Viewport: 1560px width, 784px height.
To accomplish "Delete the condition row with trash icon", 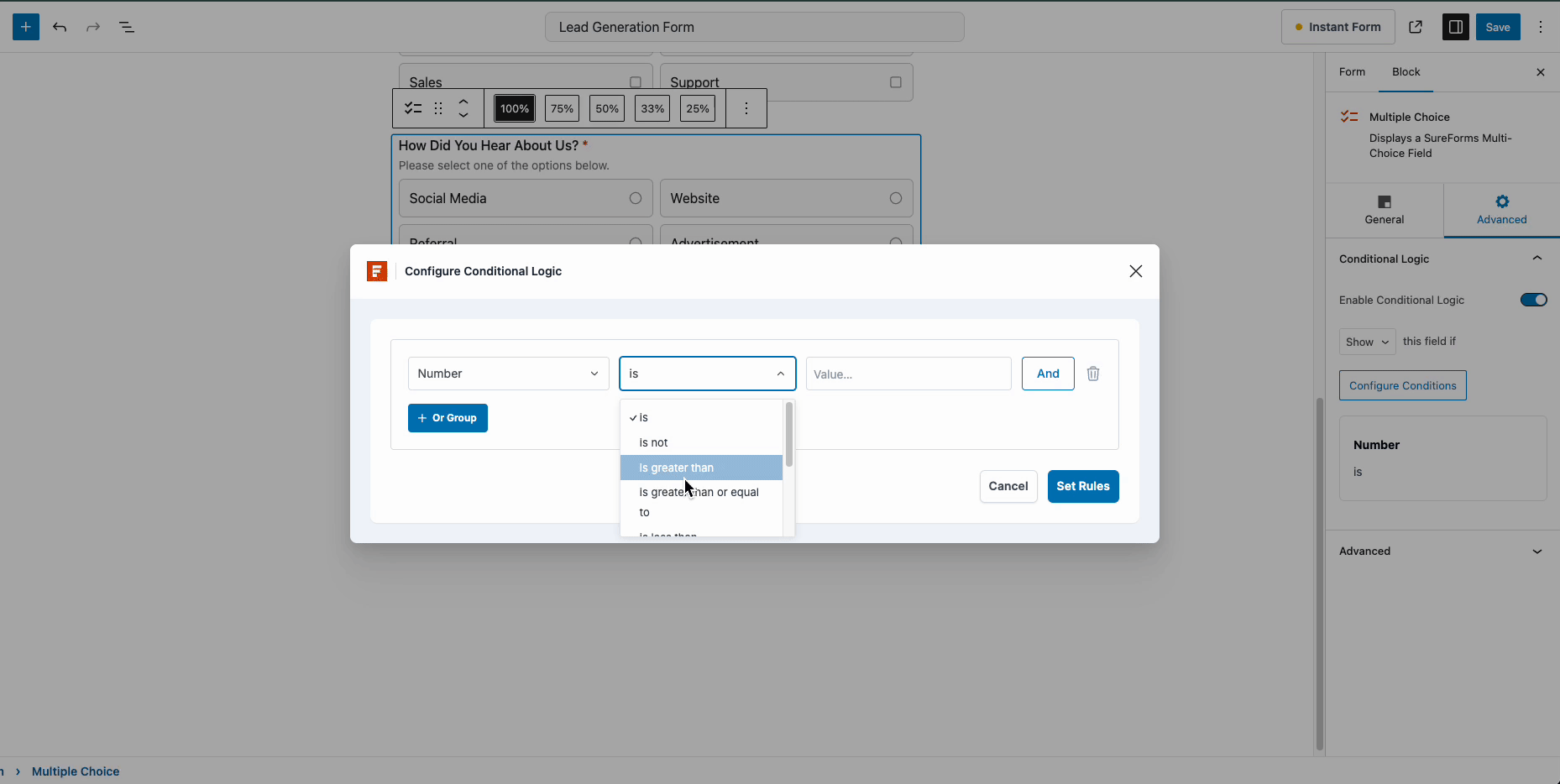I will pos(1092,374).
